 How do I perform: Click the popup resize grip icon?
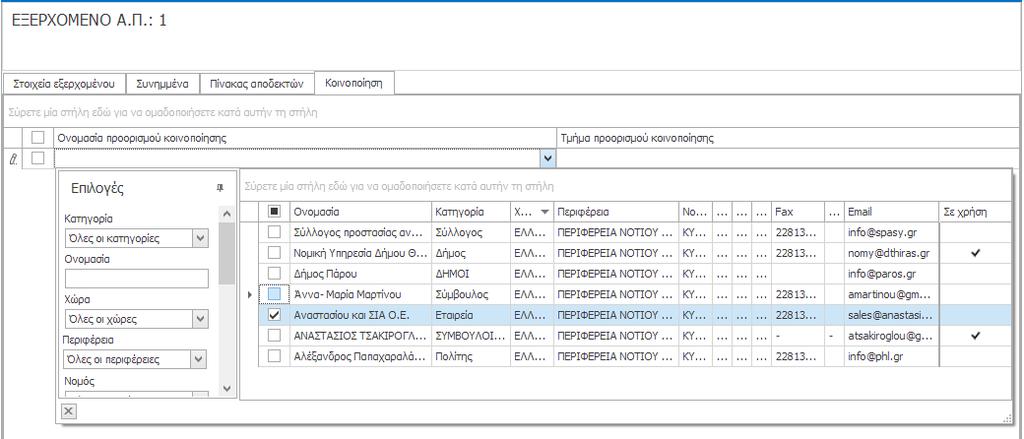1008,419
